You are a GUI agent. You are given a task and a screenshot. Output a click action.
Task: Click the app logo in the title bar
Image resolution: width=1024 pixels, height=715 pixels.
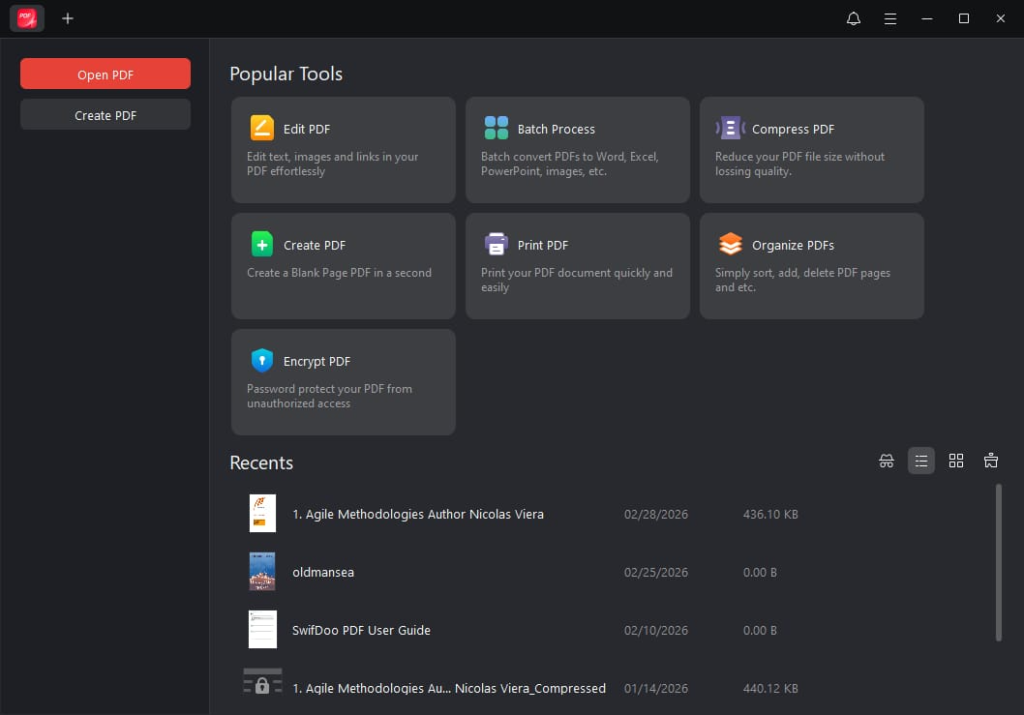27,18
